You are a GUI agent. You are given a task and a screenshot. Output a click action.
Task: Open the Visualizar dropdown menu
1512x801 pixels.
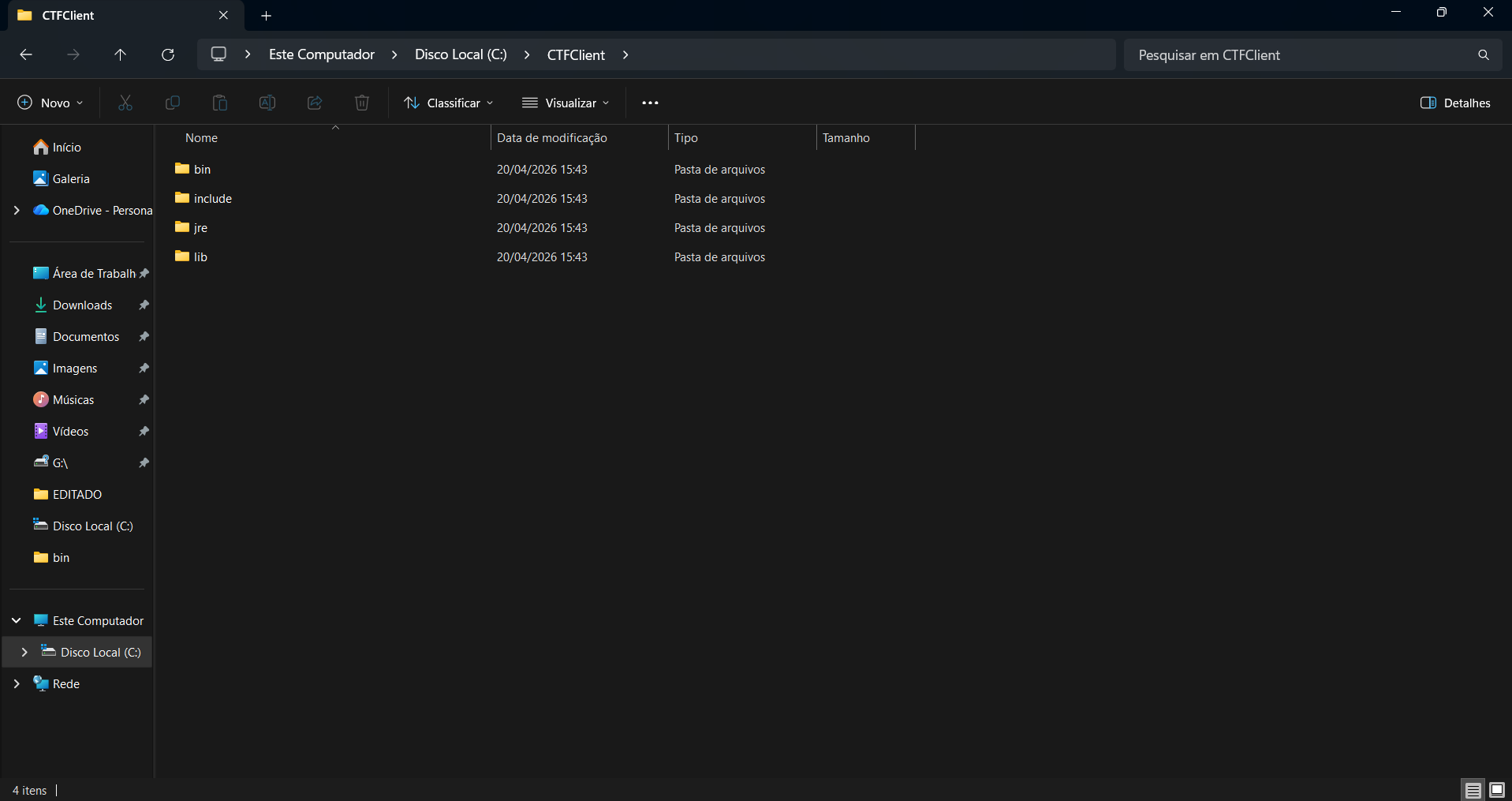pyautogui.click(x=566, y=103)
